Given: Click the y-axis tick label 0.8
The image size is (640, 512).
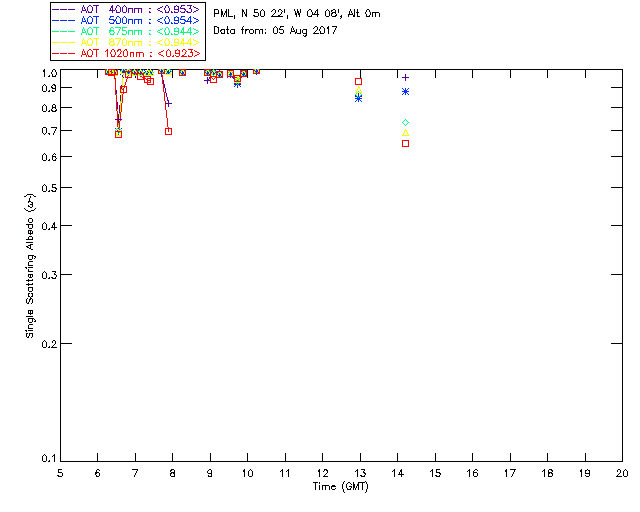Looking at the screenshot, I should click(x=49, y=108).
